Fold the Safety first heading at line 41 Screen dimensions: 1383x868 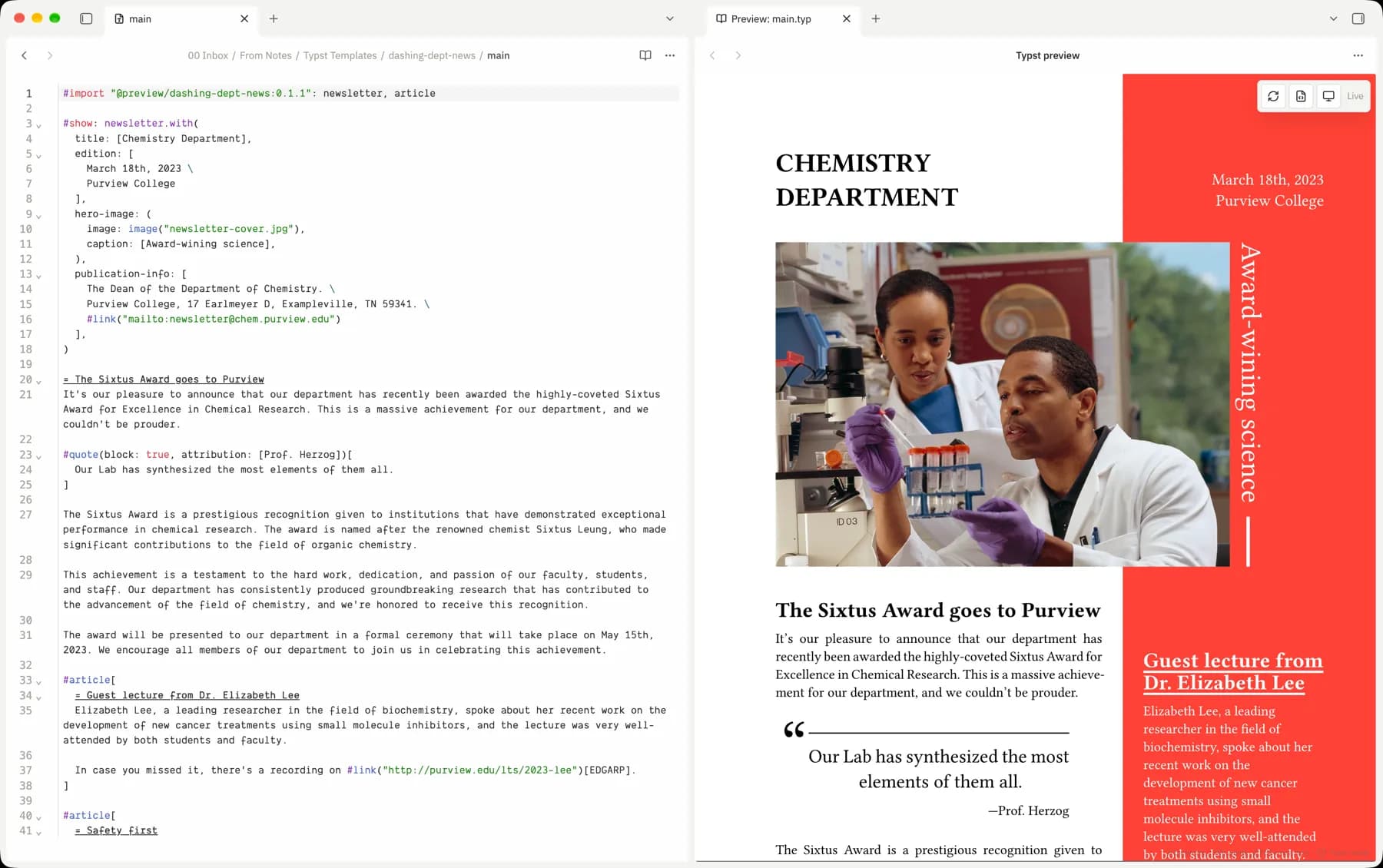(39, 833)
